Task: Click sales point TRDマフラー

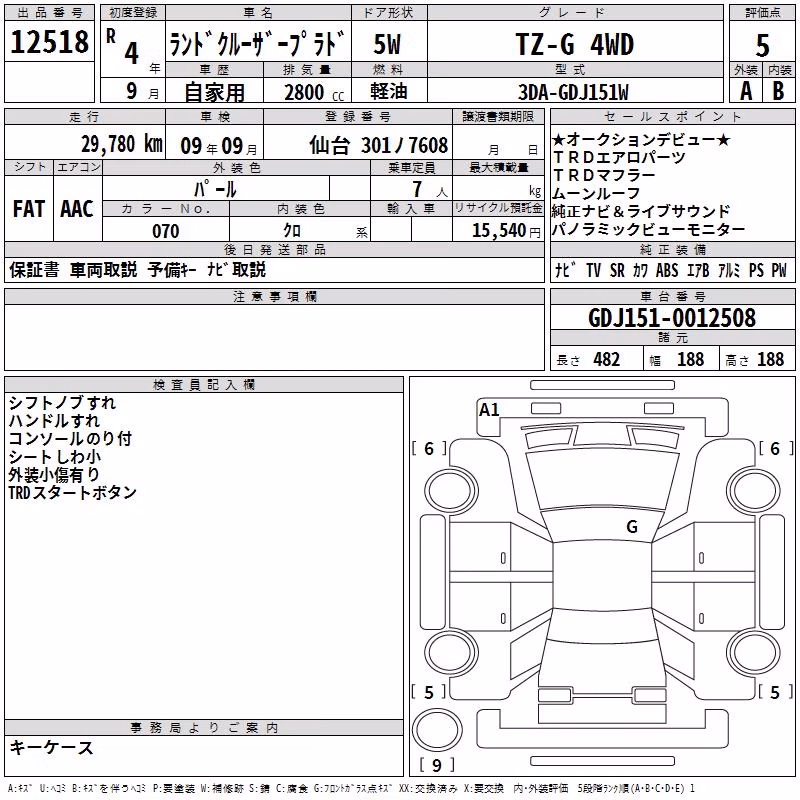Action: (604, 175)
